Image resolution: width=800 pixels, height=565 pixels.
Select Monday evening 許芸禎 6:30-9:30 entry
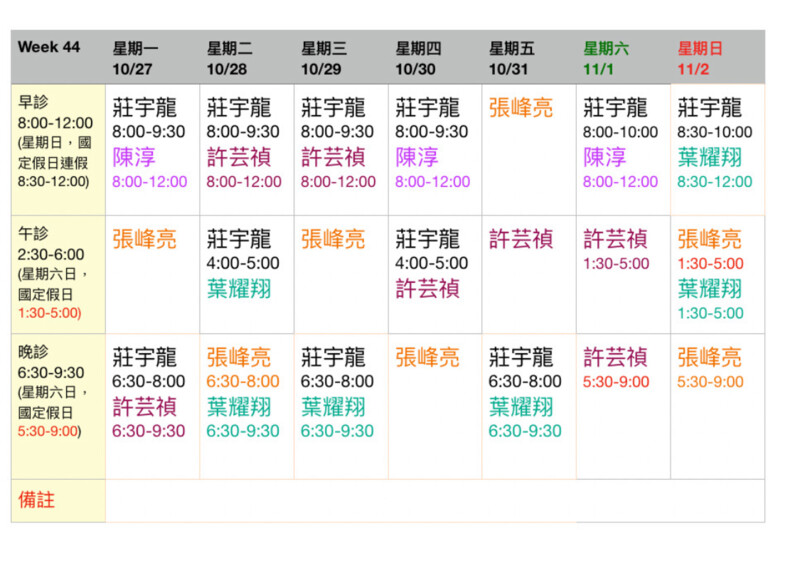(146, 418)
